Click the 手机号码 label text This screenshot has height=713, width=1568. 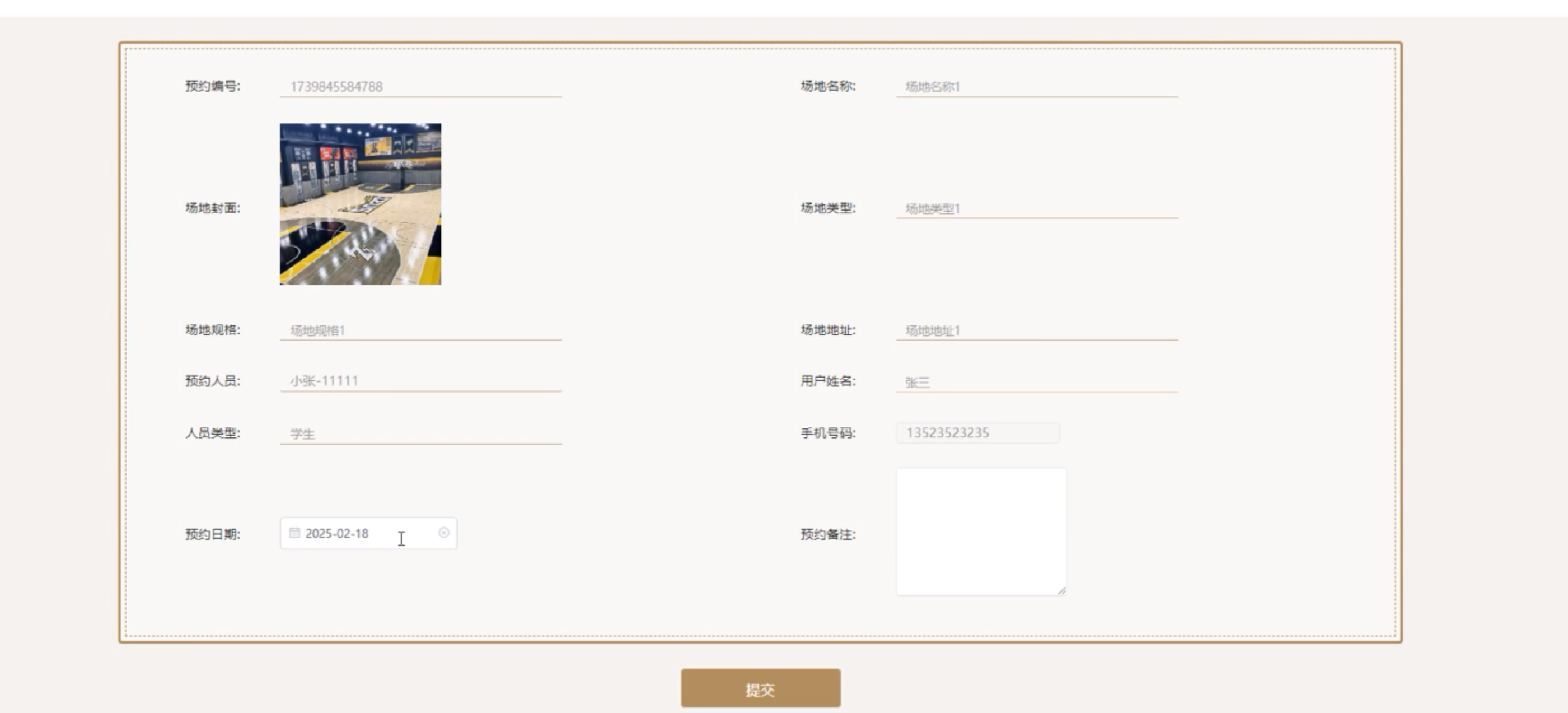click(x=827, y=433)
